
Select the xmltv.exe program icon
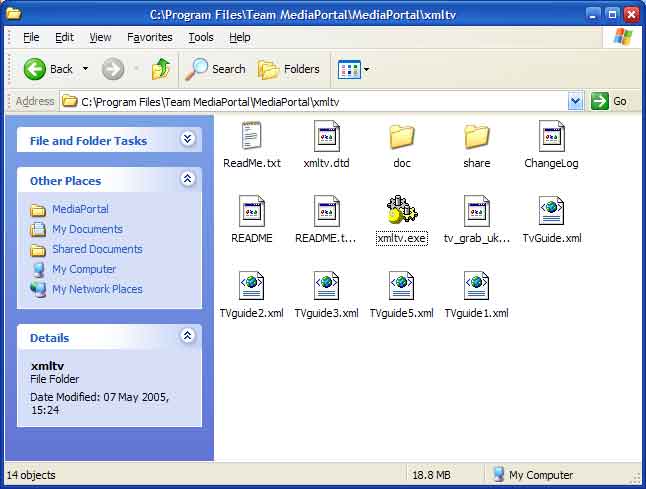click(x=402, y=210)
